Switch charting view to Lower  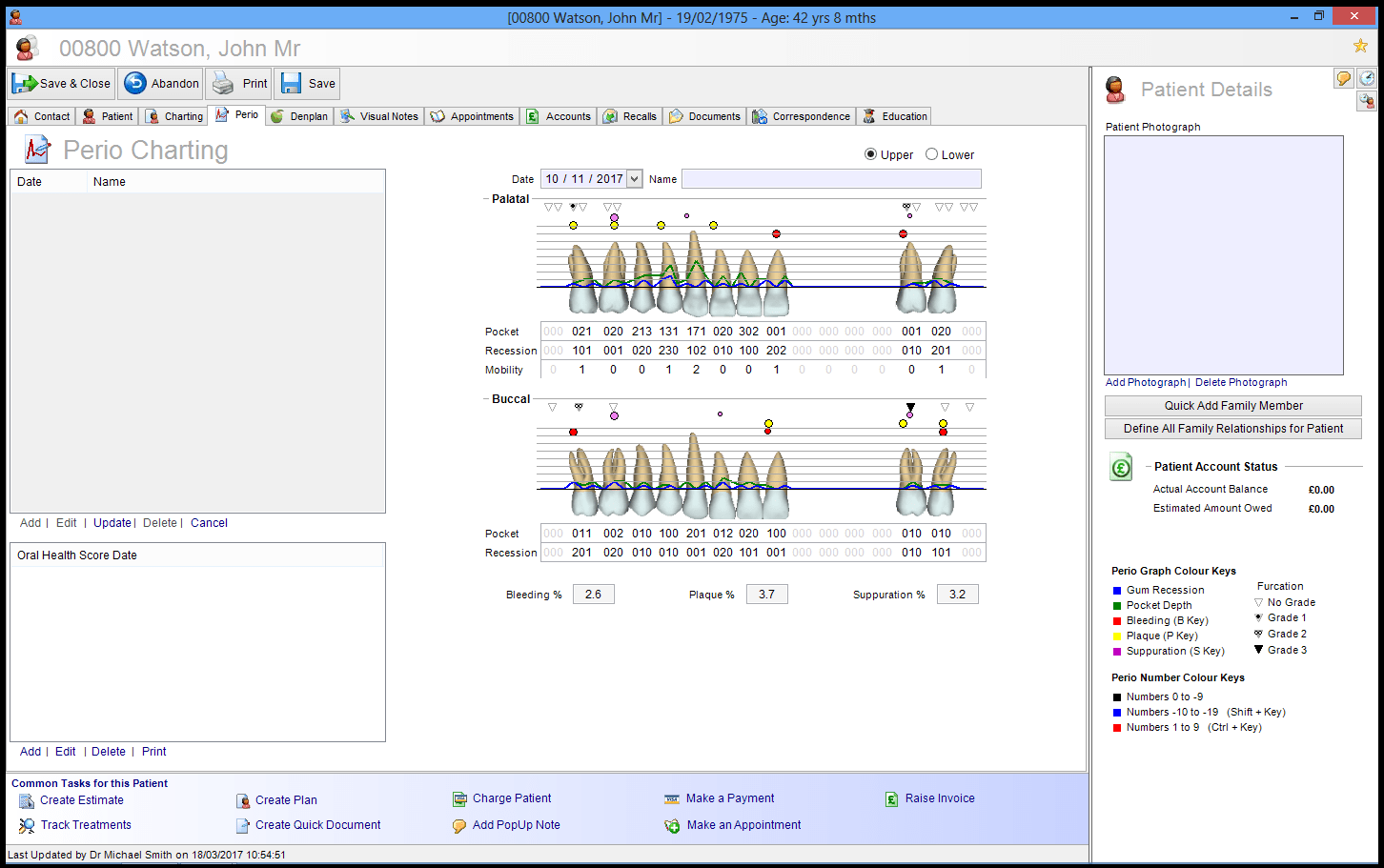pos(932,154)
